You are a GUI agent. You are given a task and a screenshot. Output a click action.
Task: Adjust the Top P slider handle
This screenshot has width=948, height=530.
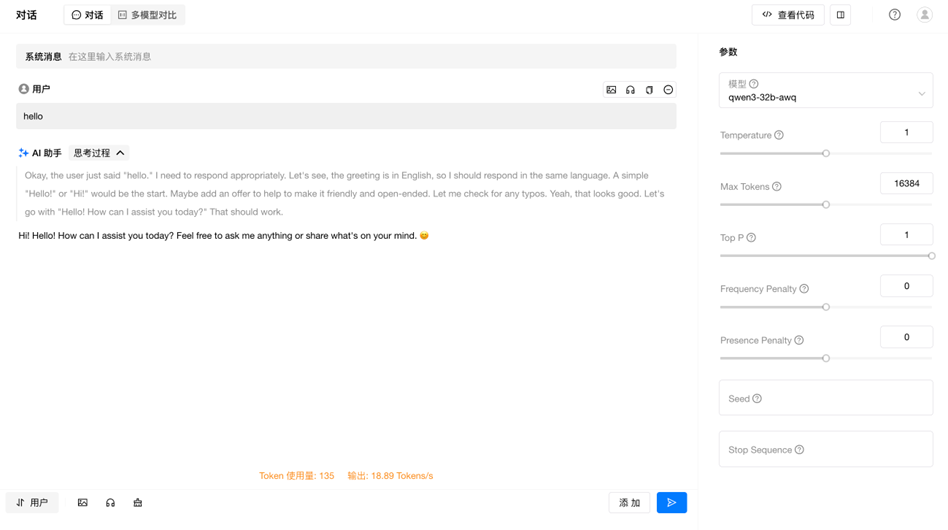click(932, 256)
